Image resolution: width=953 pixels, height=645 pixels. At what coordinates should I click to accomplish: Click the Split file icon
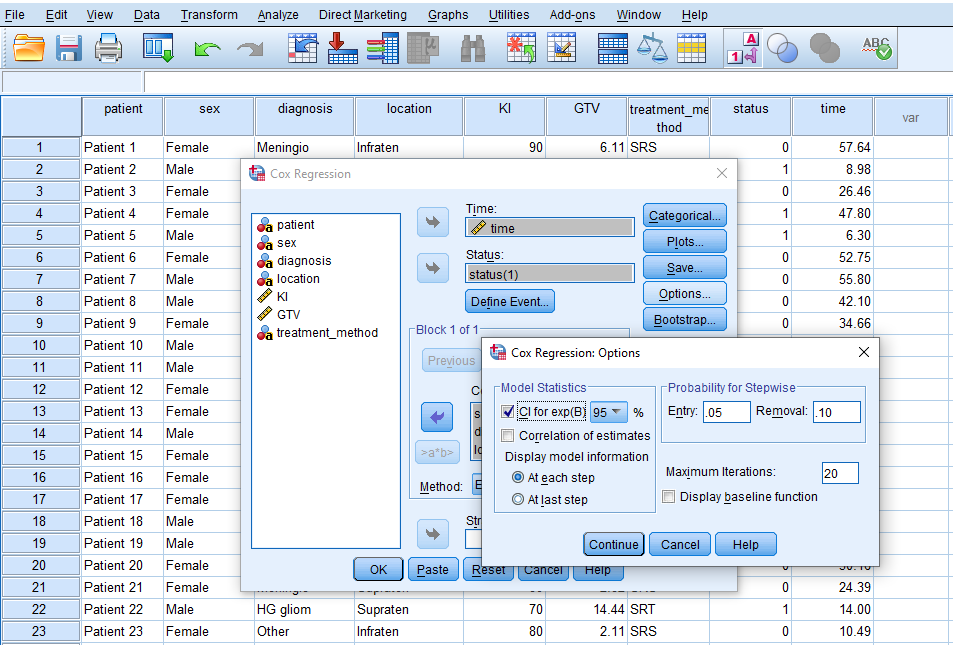click(x=613, y=49)
